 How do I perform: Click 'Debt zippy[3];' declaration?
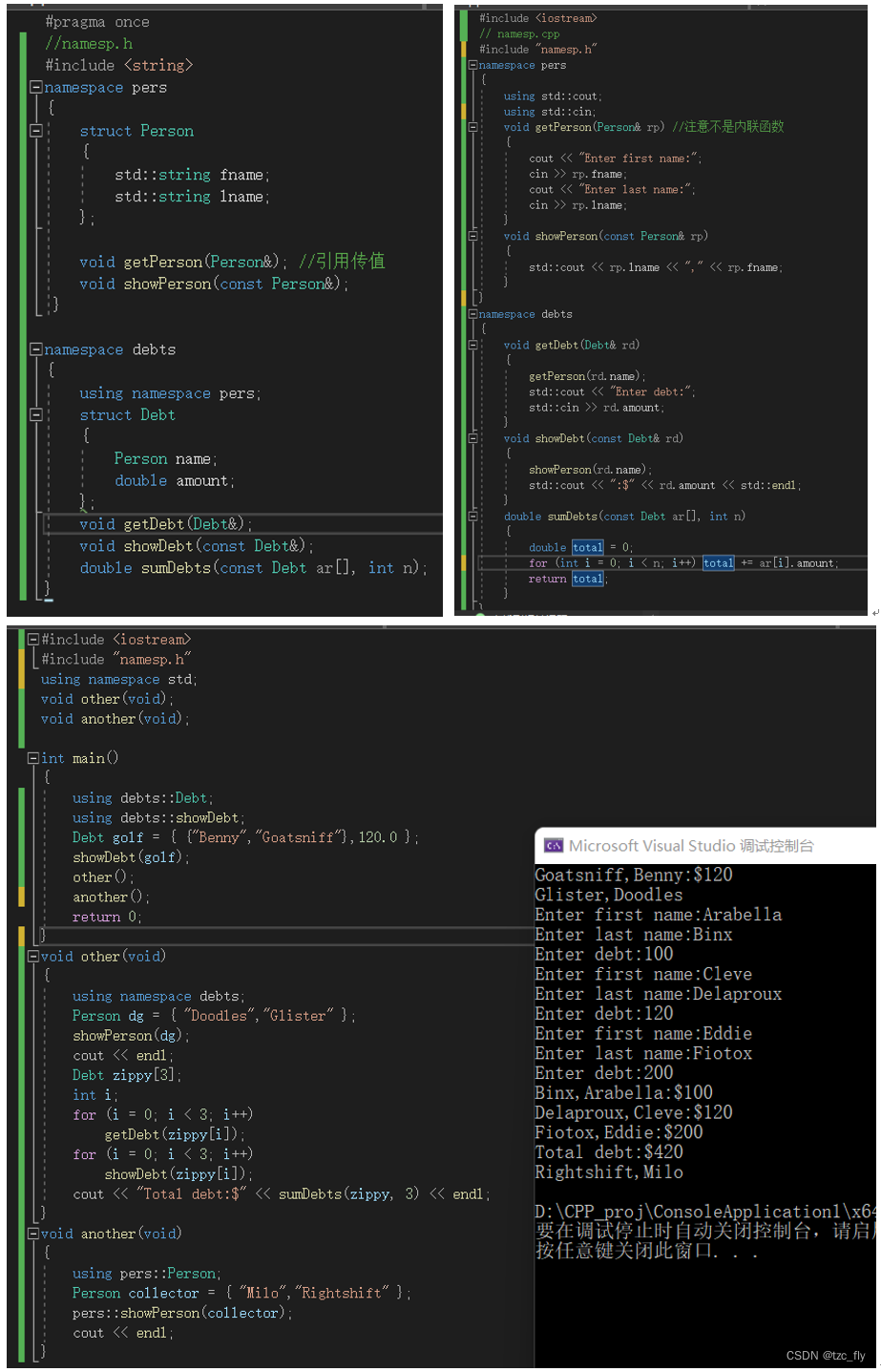click(x=127, y=1075)
